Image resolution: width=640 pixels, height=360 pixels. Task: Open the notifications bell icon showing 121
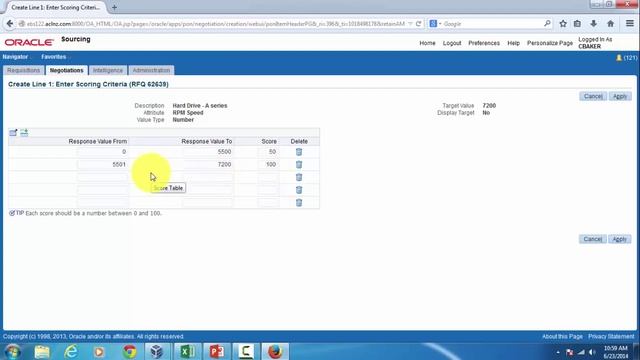coord(619,58)
